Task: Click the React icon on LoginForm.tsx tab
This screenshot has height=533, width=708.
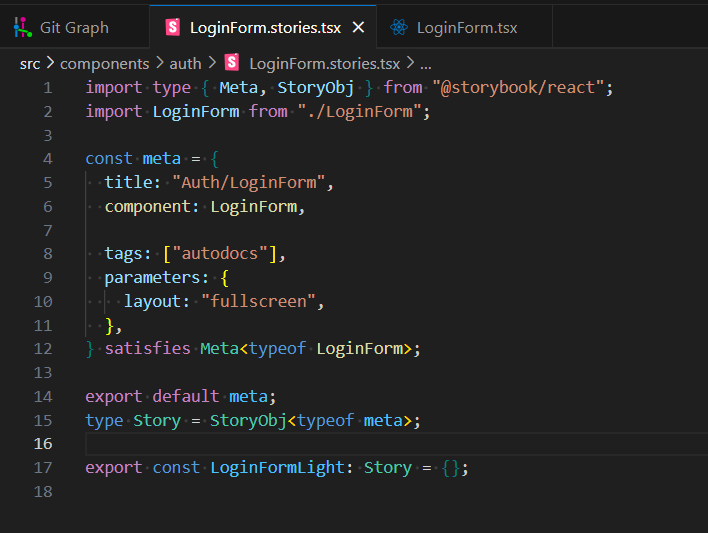Action: click(399, 28)
